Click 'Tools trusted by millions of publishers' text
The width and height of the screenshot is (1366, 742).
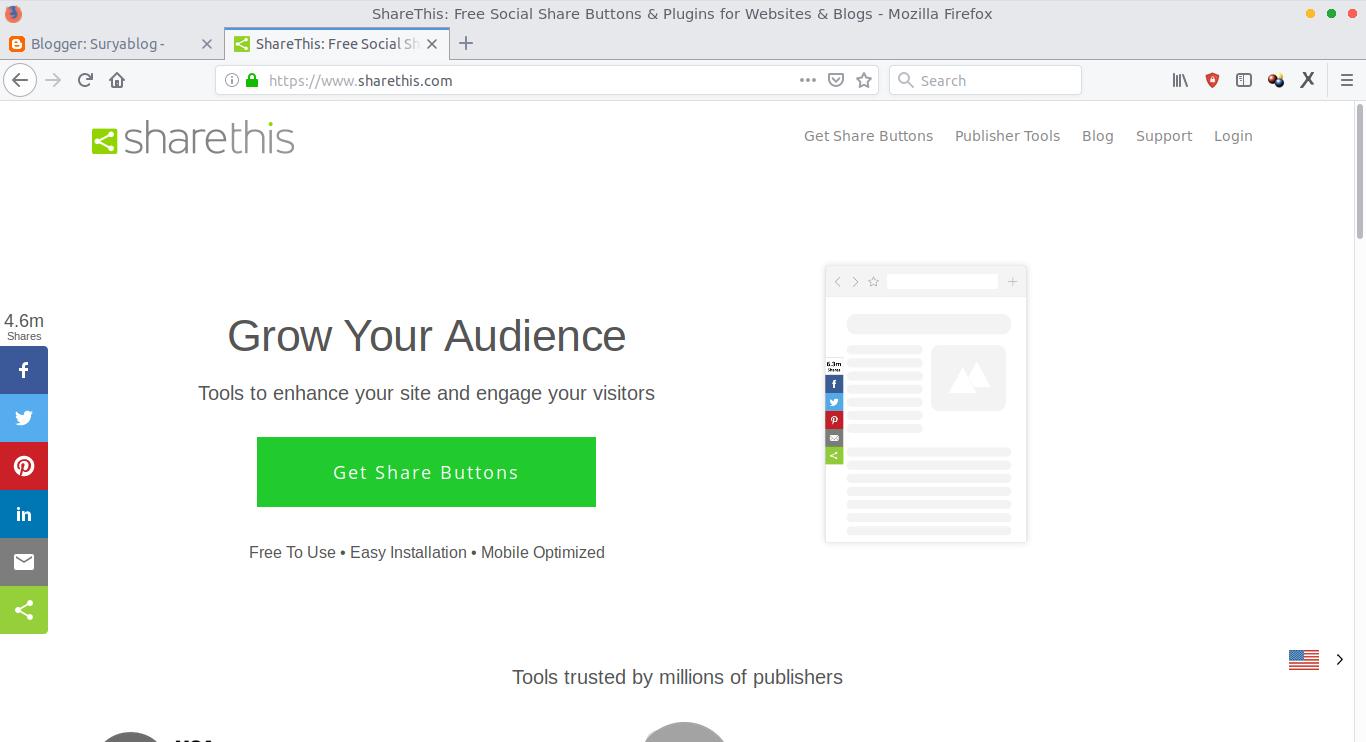tap(677, 677)
